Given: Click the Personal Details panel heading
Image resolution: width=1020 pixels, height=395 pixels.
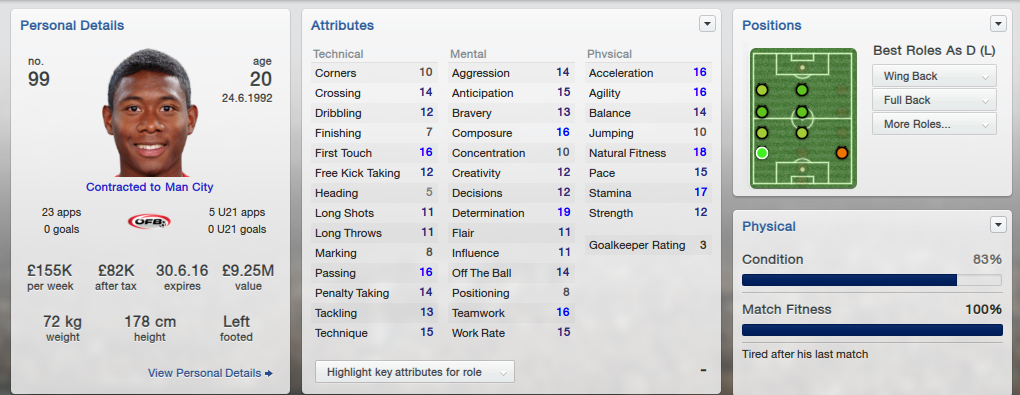Looking at the screenshot, I should pyautogui.click(x=72, y=25).
